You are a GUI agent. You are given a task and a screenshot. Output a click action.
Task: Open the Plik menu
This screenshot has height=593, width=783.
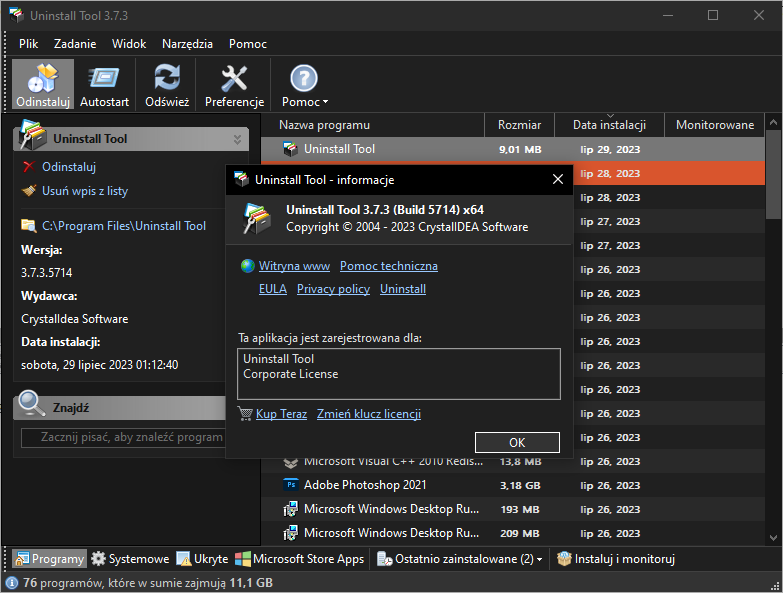[28, 44]
